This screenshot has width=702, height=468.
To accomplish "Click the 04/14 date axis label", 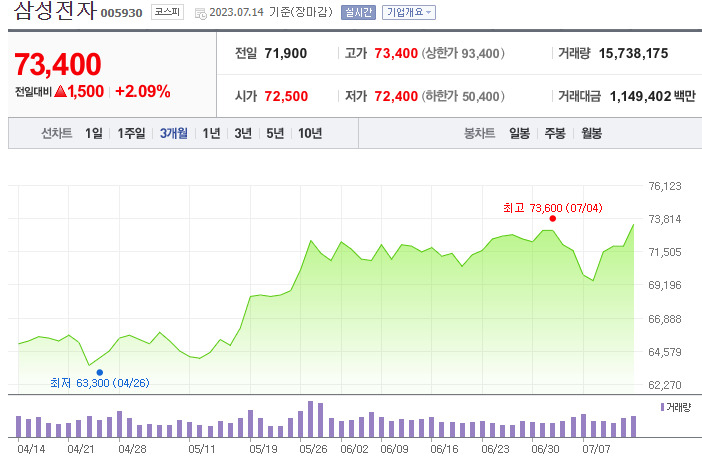I will [31, 449].
